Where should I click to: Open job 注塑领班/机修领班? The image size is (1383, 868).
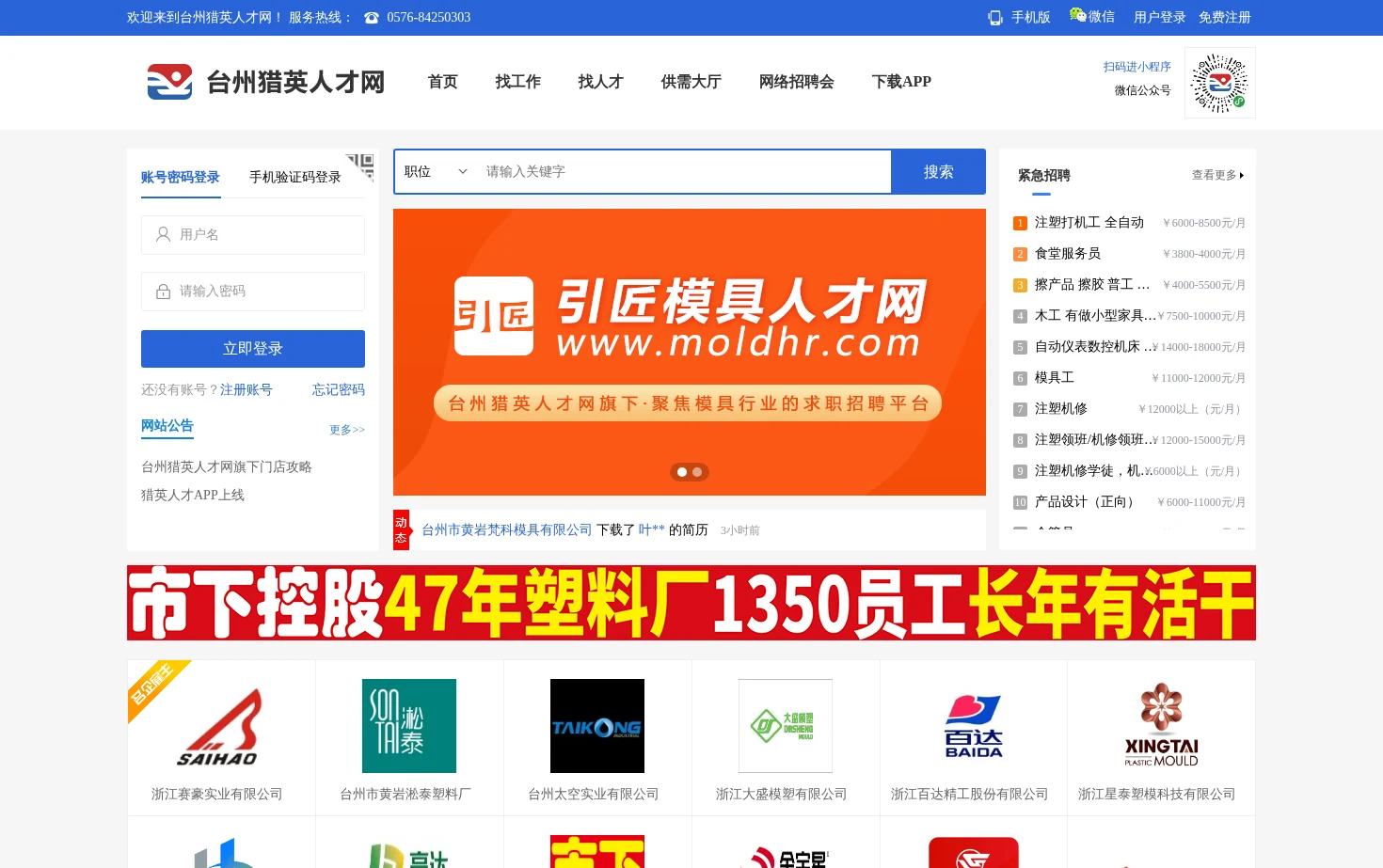coord(1095,440)
